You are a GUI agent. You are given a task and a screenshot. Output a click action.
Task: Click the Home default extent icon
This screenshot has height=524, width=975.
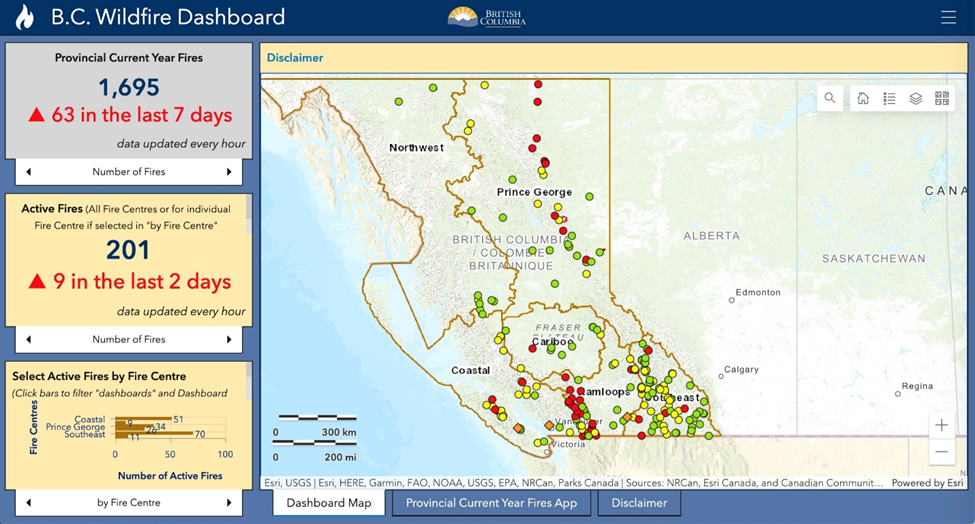(863, 98)
